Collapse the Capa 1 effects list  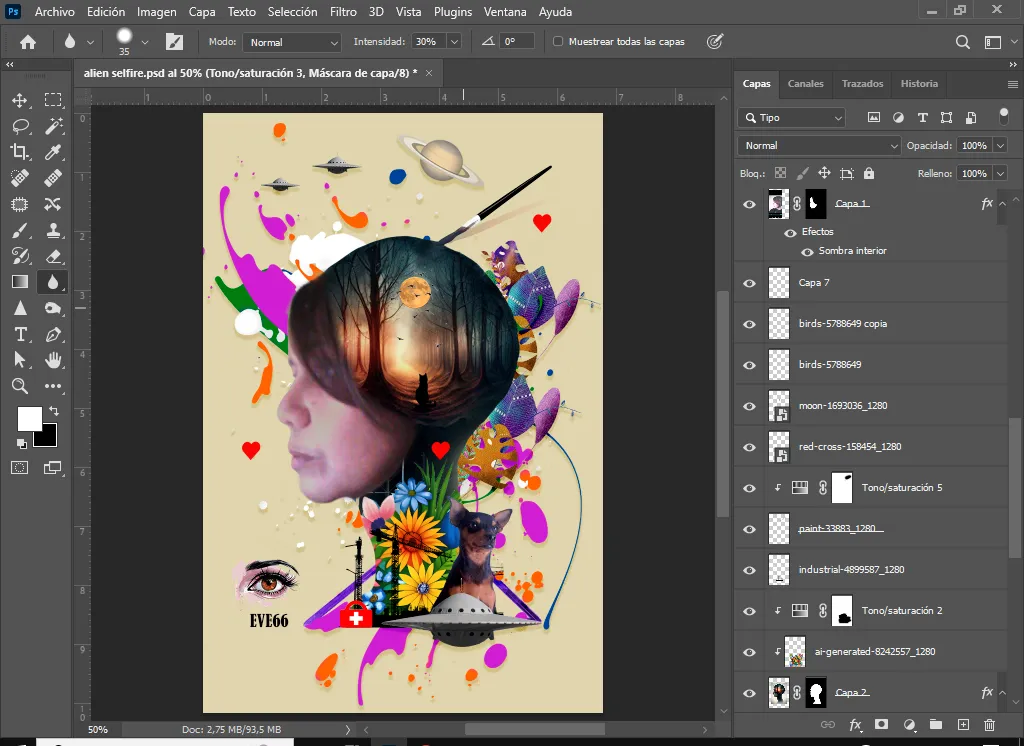[x=1003, y=203]
